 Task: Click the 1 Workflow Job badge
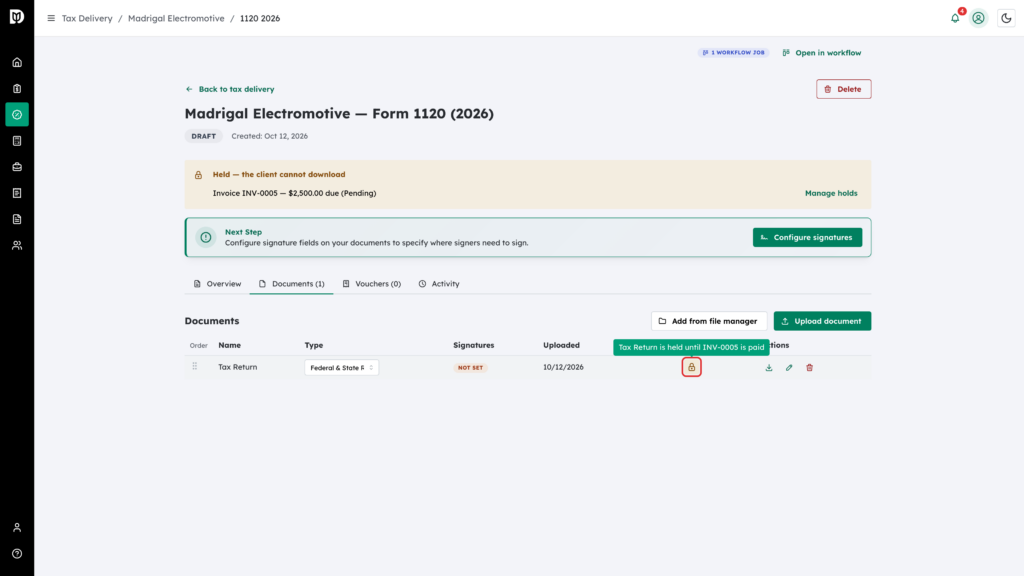point(733,52)
